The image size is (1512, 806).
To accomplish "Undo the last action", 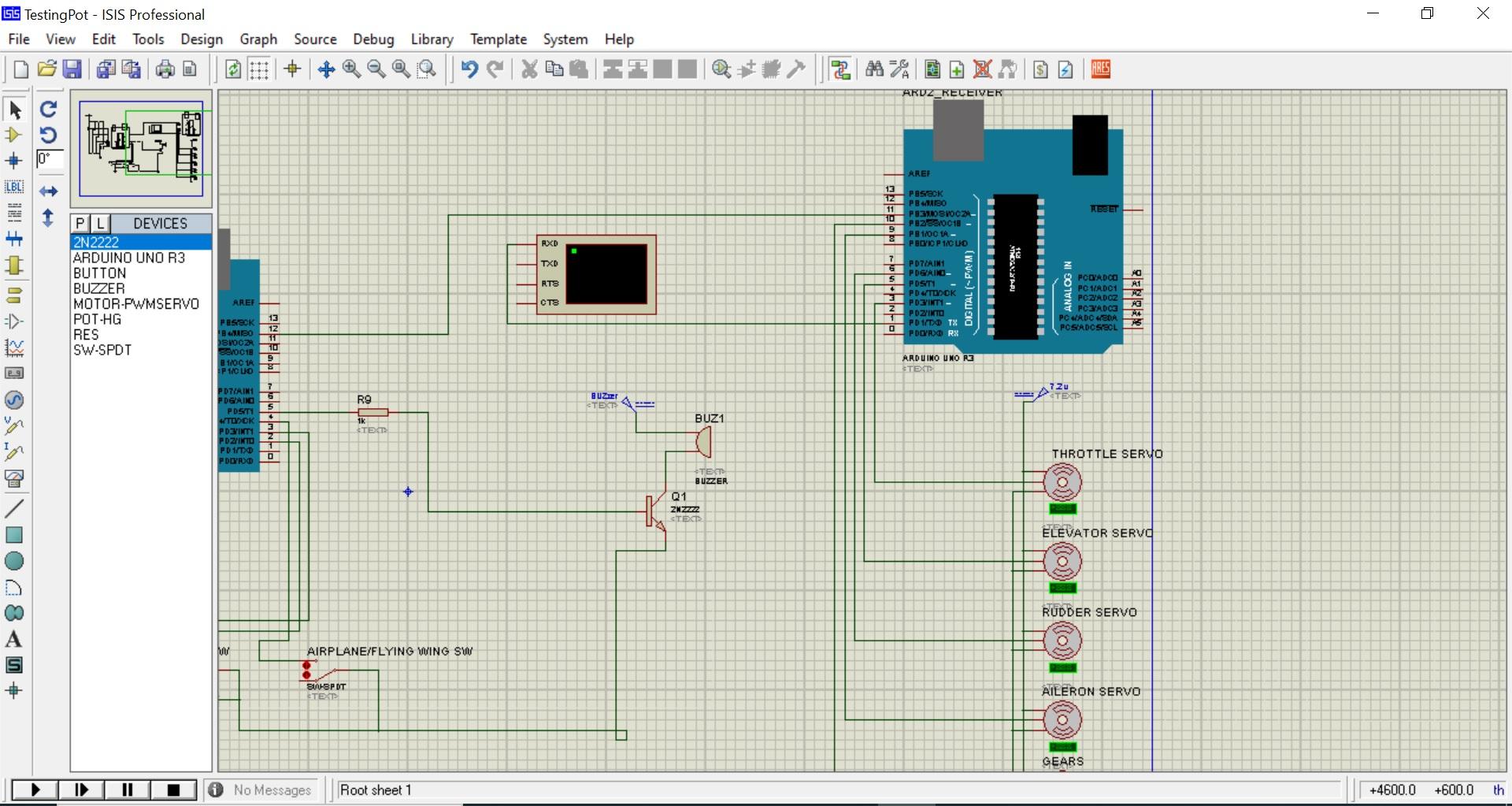I will [469, 69].
